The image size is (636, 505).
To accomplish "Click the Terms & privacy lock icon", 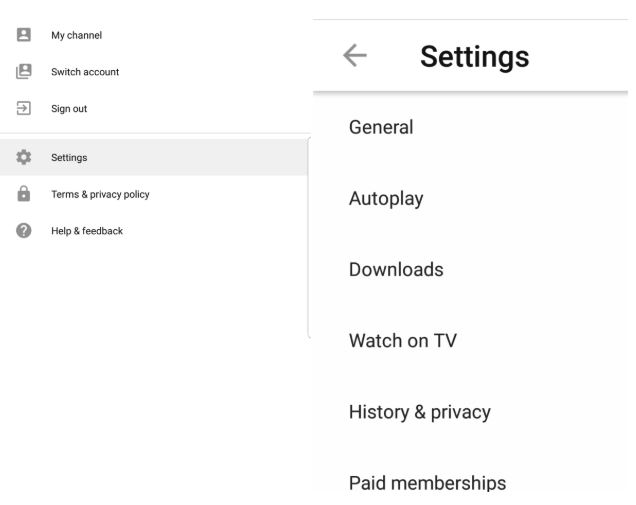I will tap(24, 193).
